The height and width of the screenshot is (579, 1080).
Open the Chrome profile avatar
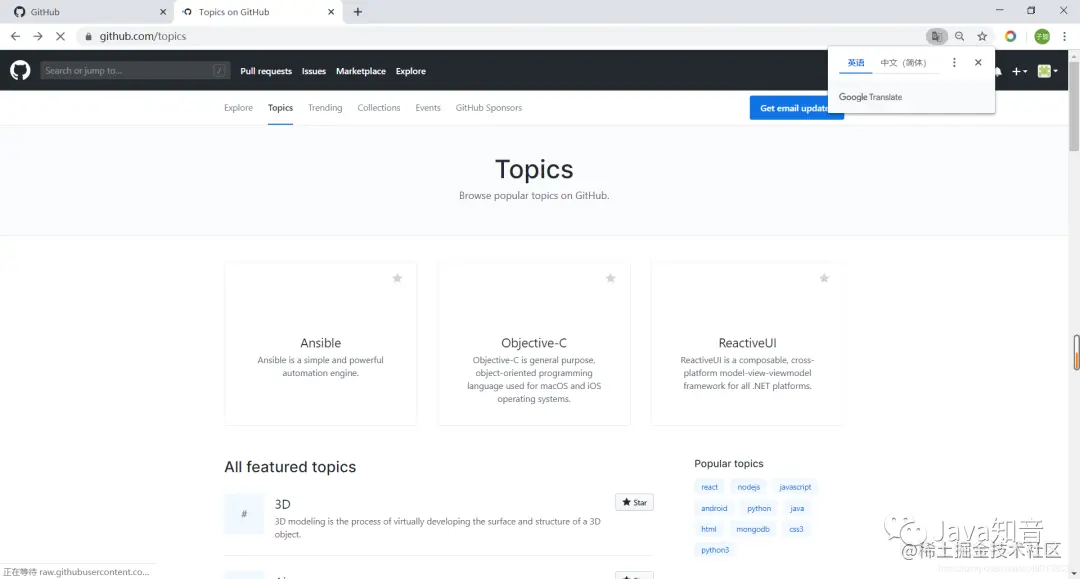coord(1042,36)
